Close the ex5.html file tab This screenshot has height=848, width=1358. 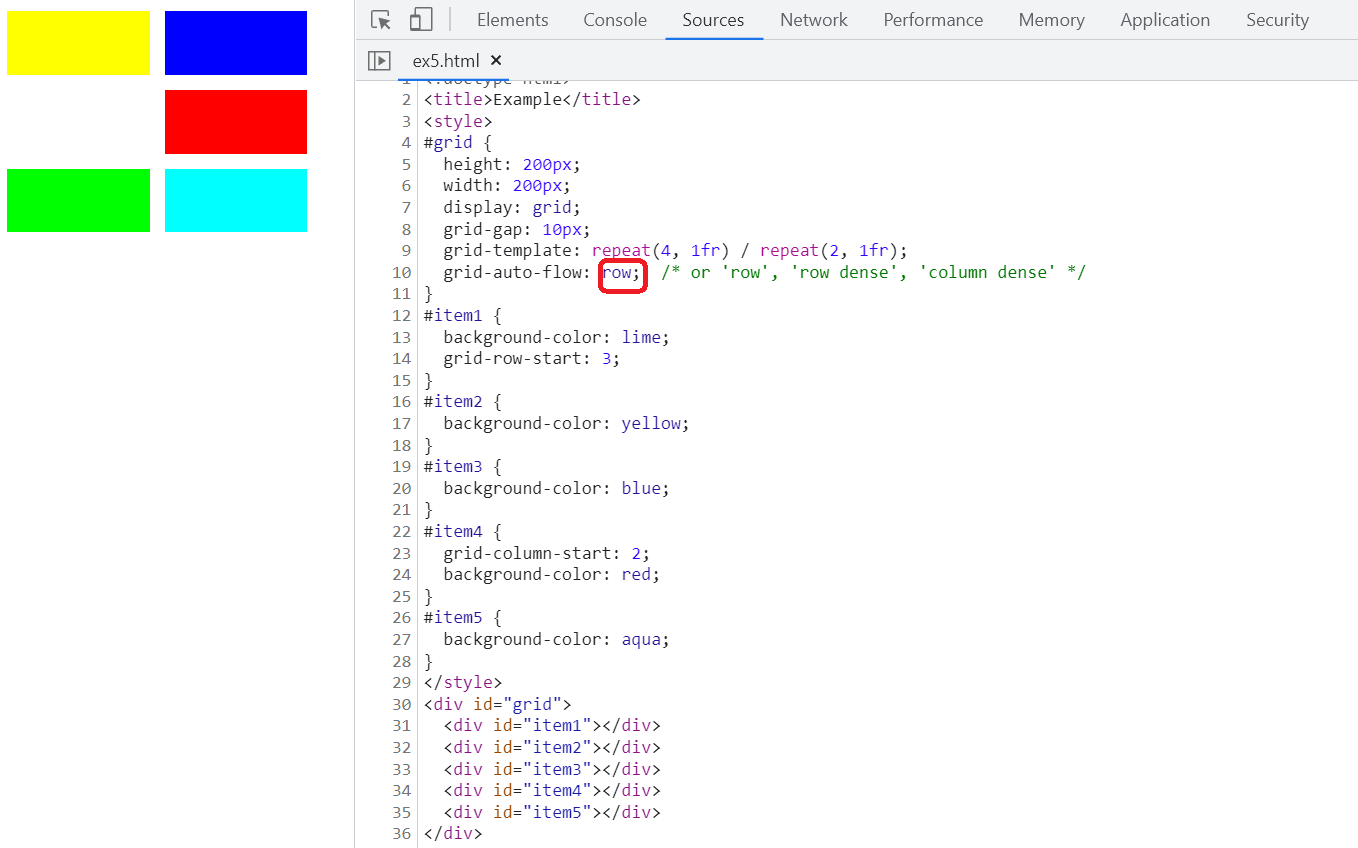click(x=496, y=61)
